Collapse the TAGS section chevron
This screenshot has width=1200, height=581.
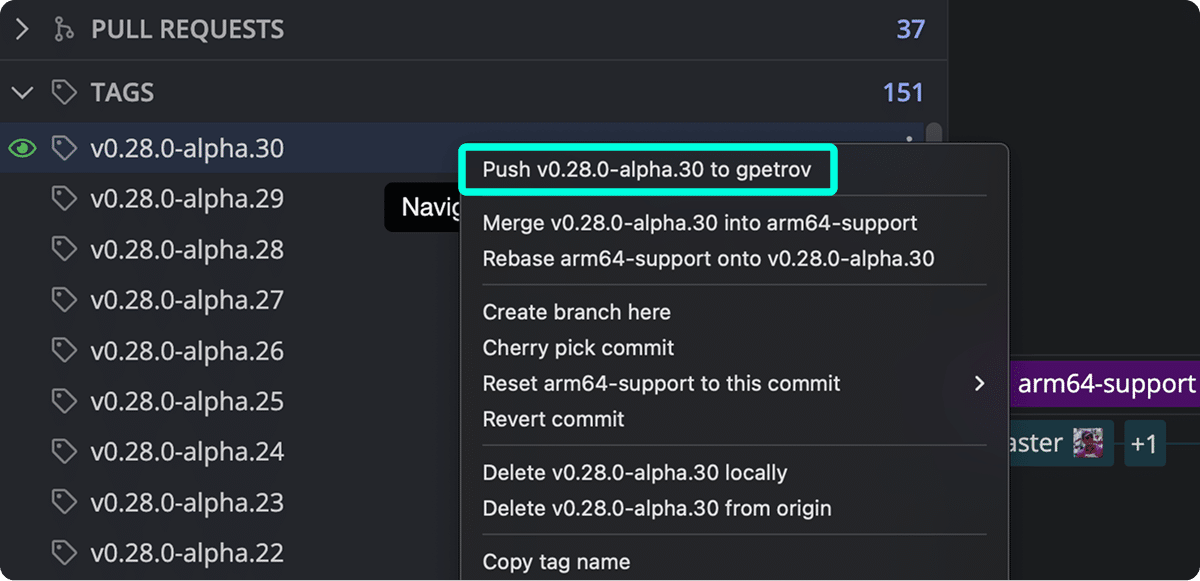coord(22,91)
